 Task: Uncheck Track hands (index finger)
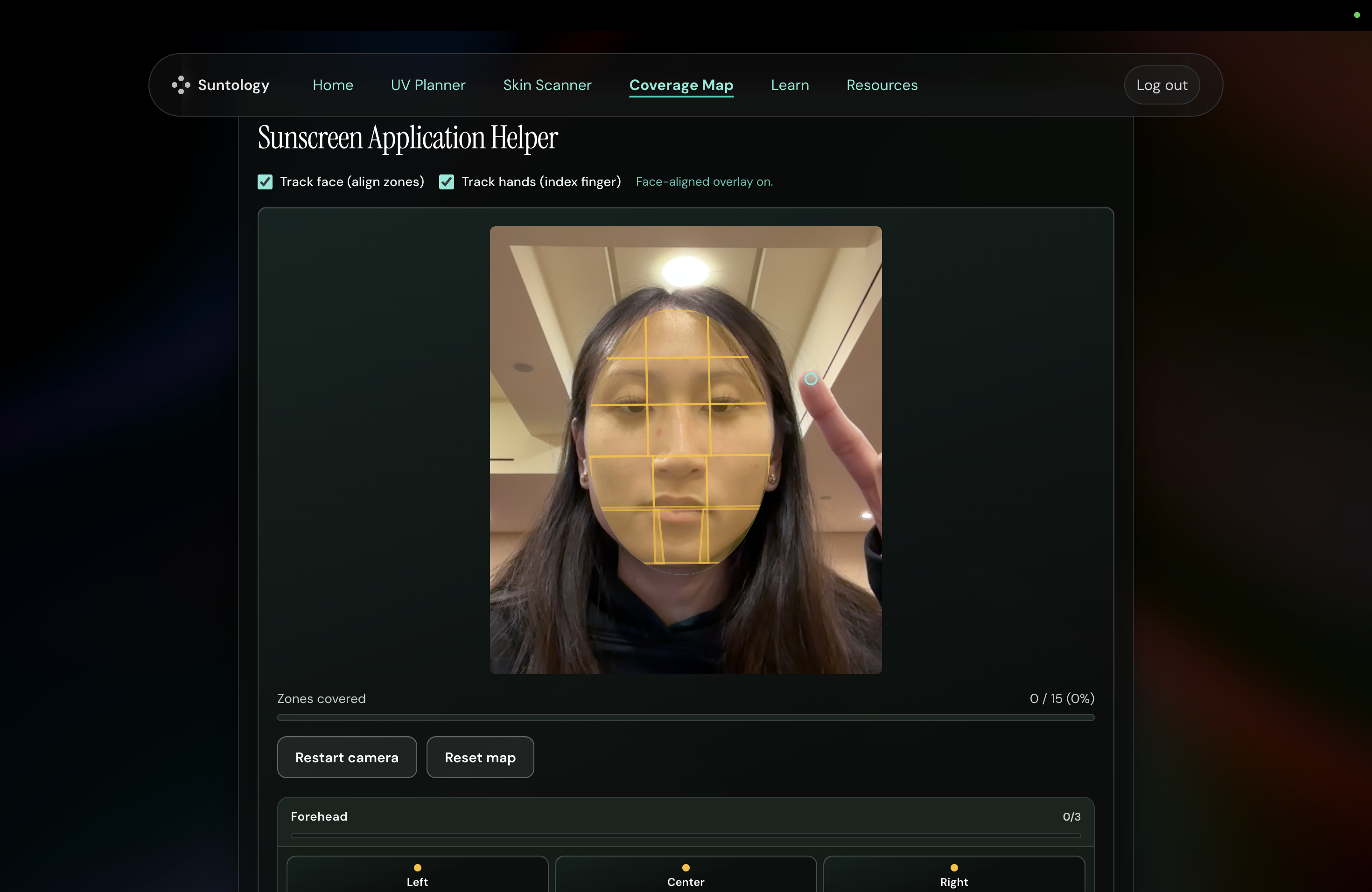click(447, 182)
